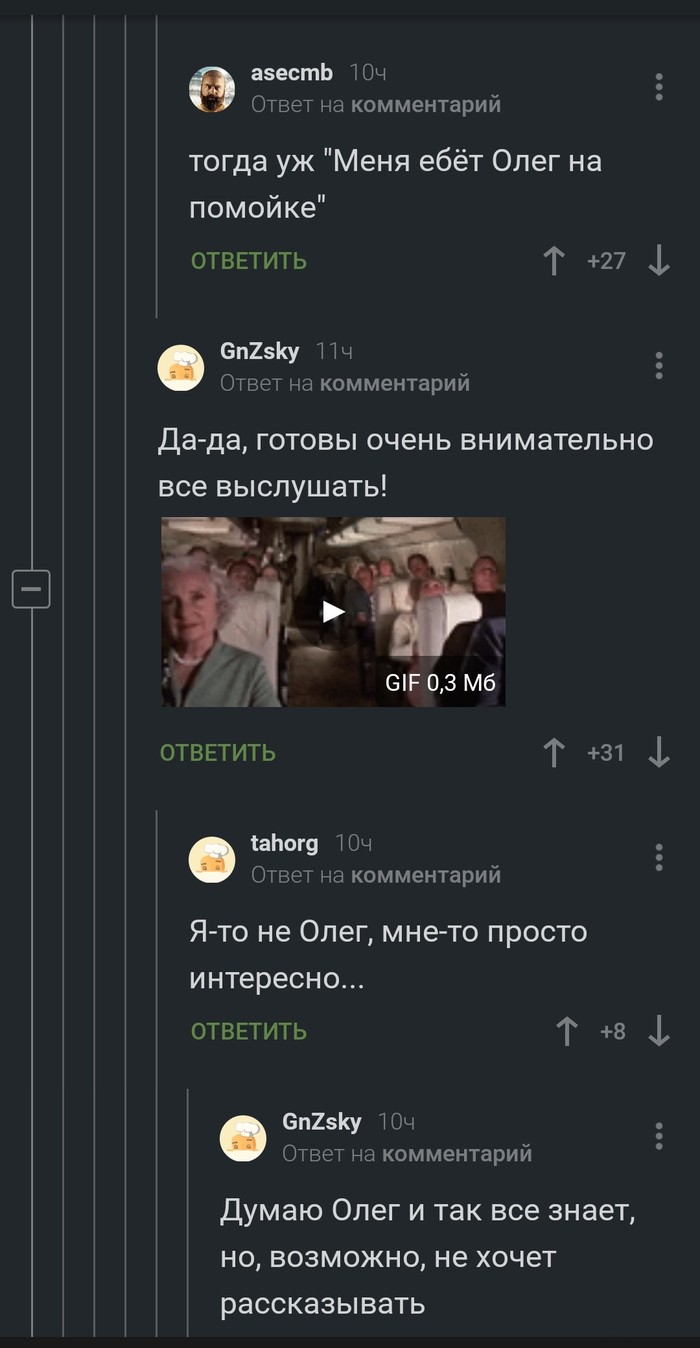This screenshot has width=700, height=1348.
Task: Open options menu for GnZsky's 11ч comment
Action: [659, 365]
